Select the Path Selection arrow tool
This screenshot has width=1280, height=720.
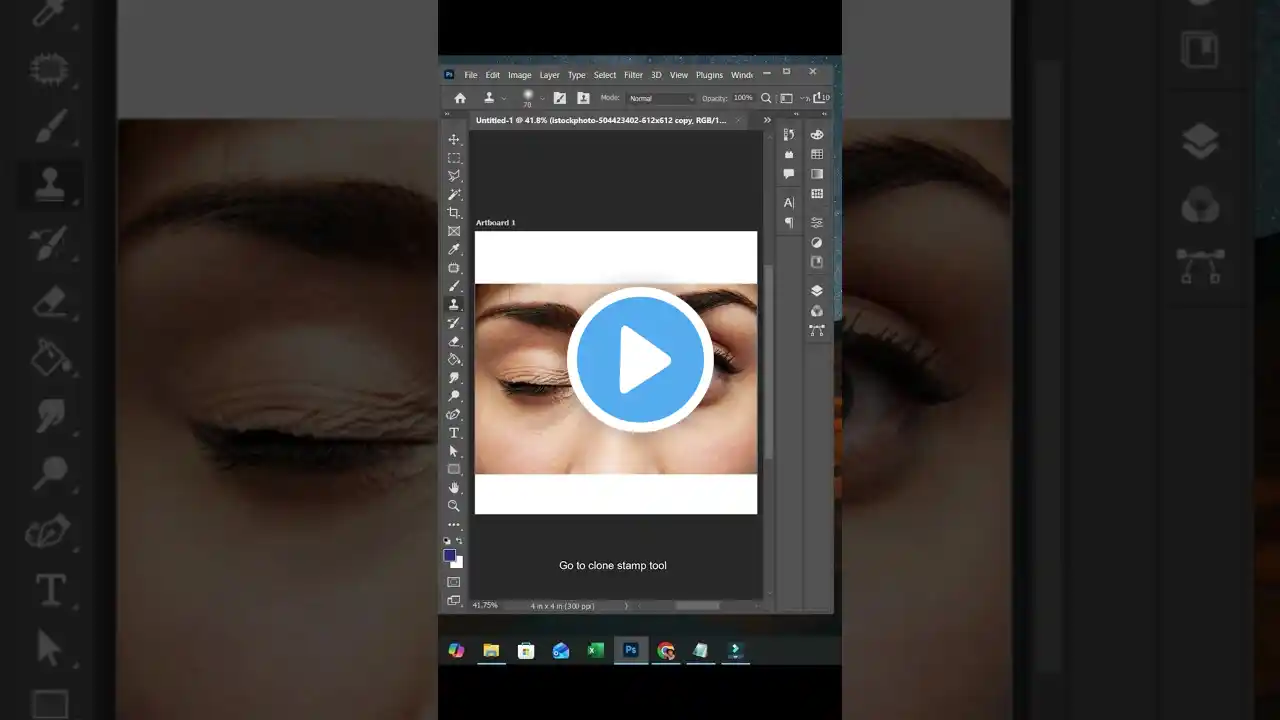point(454,451)
